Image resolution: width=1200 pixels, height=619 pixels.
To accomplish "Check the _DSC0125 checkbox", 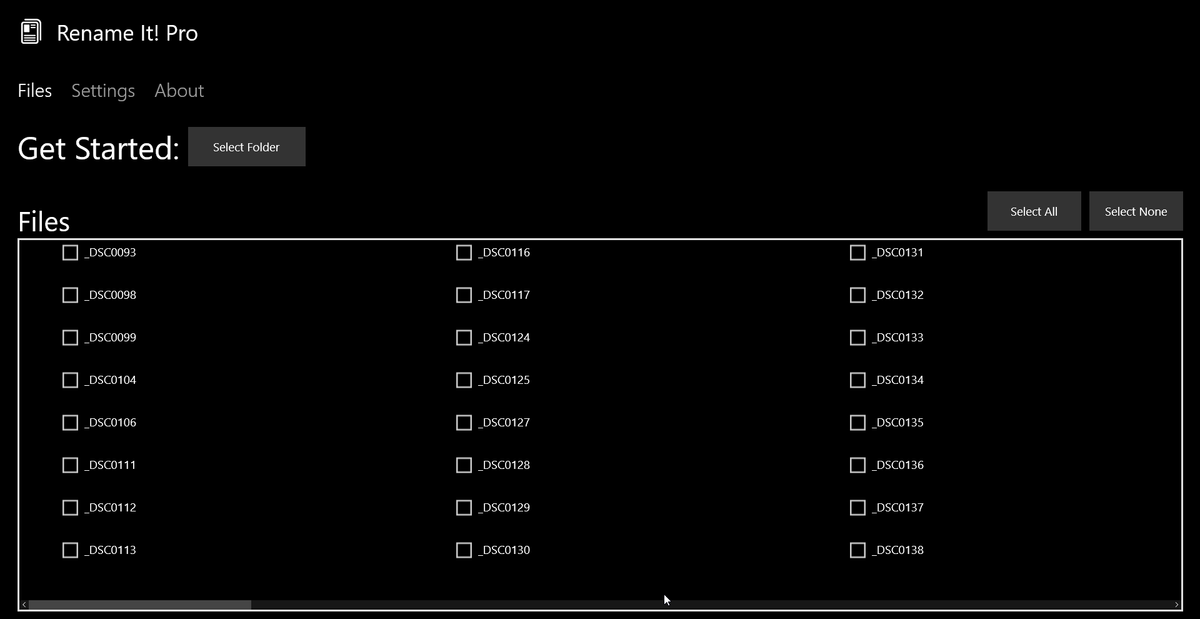I will point(463,379).
